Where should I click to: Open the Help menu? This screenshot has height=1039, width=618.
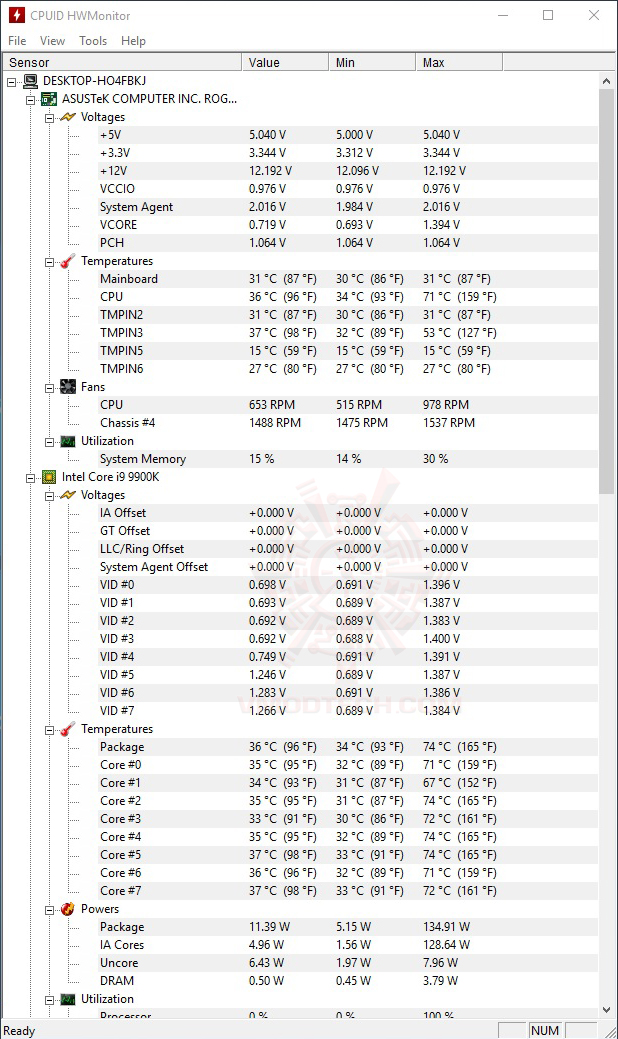[x=133, y=41]
